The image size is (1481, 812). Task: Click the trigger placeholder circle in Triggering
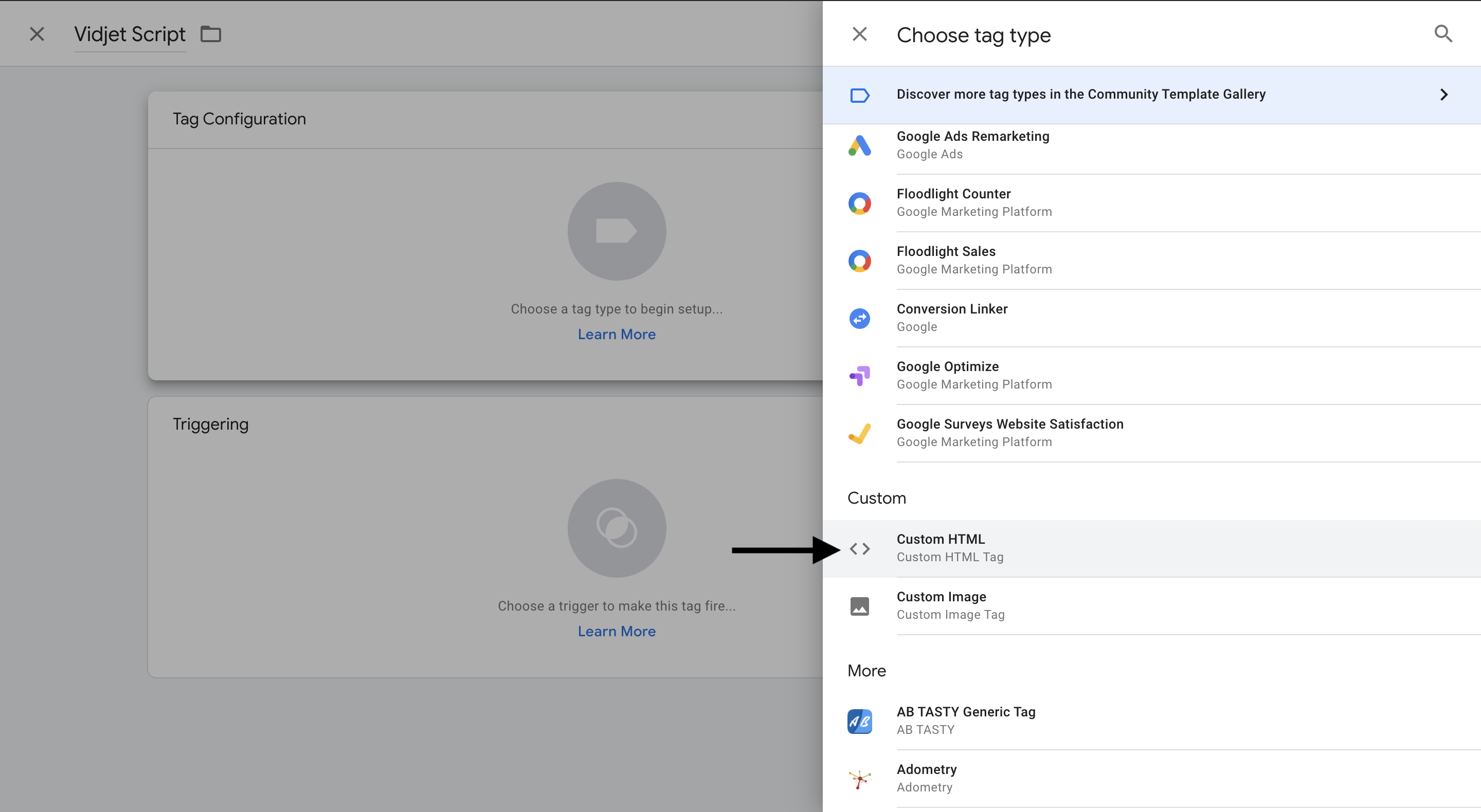point(617,528)
